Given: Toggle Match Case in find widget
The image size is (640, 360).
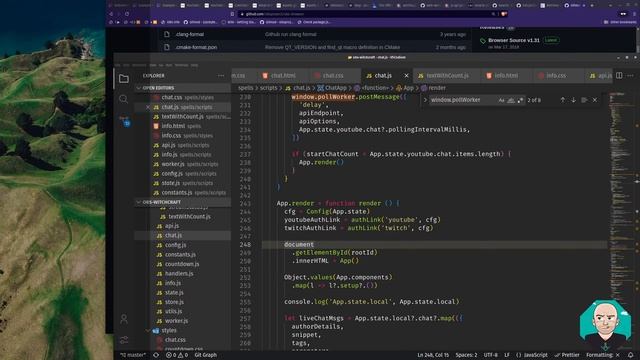Looking at the screenshot, I should point(501,100).
